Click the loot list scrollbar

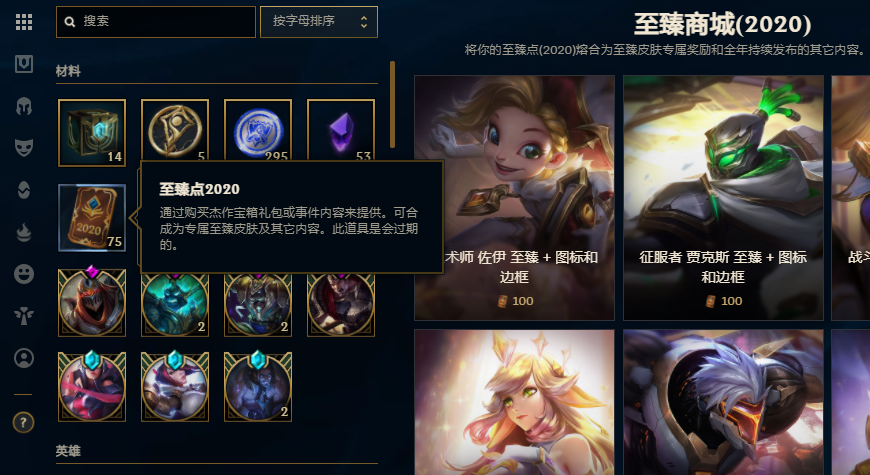pyautogui.click(x=392, y=104)
